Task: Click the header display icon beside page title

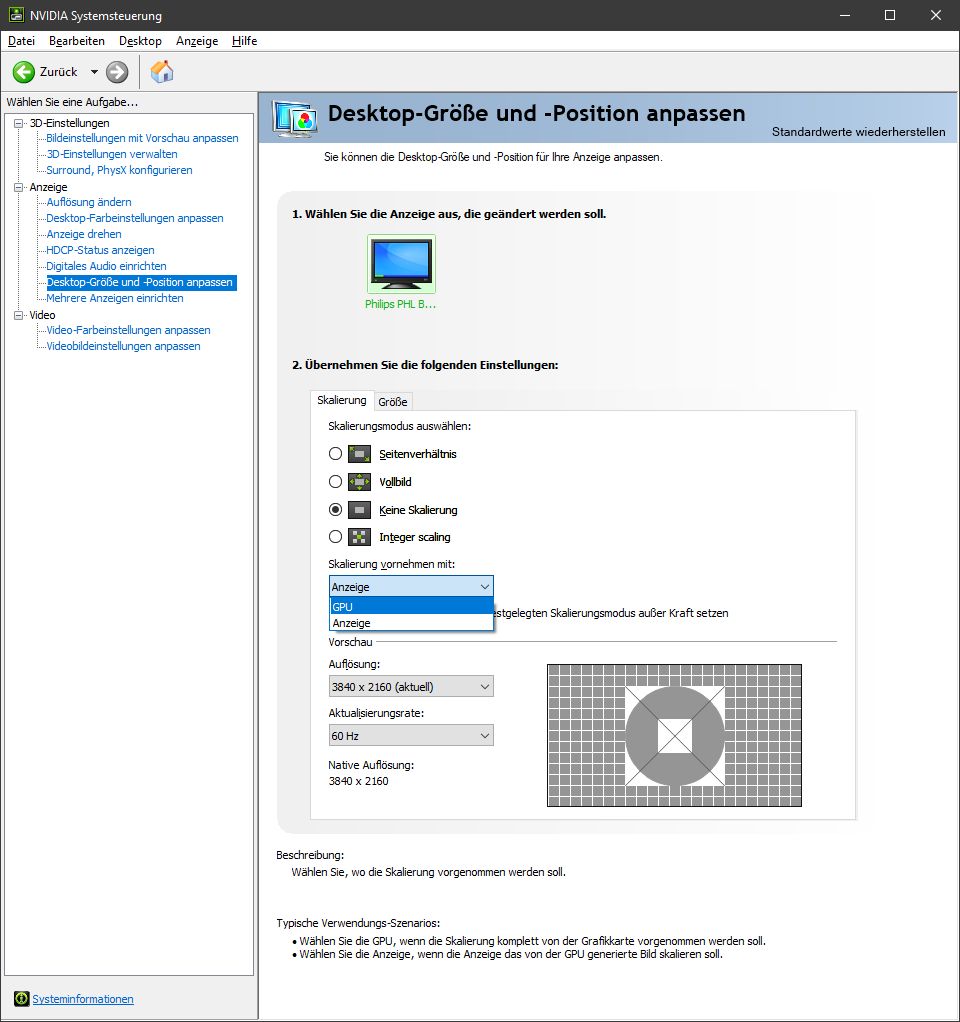Action: (x=295, y=119)
